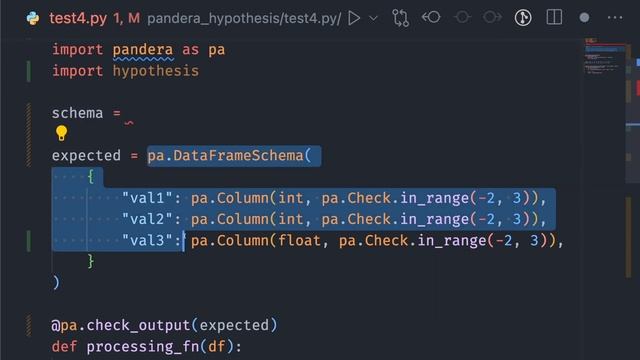The width and height of the screenshot is (640, 360).
Task: Open the more actions ellipsis menu
Action: [615, 18]
